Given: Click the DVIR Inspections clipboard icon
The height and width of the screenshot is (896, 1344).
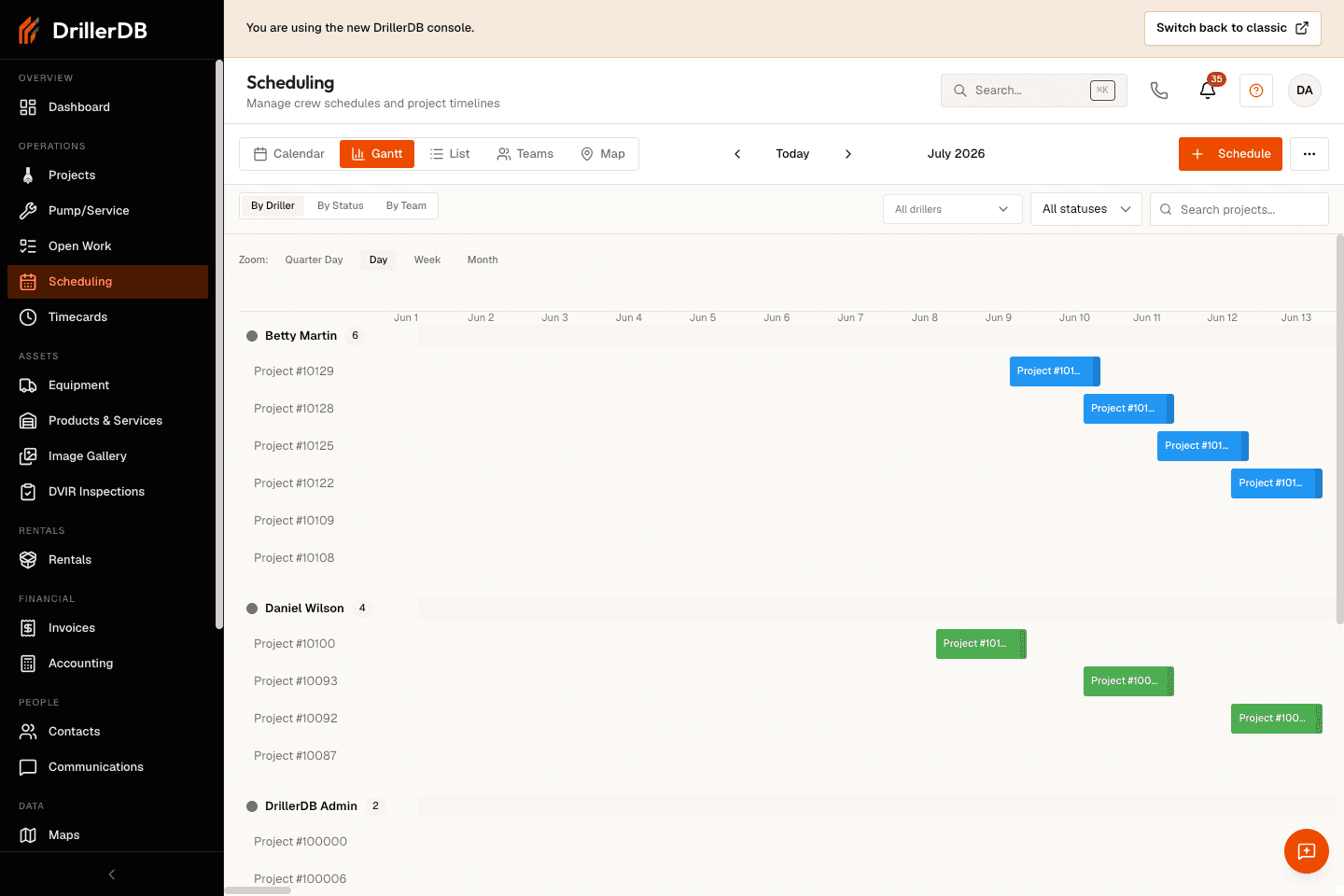Looking at the screenshot, I should pyautogui.click(x=28, y=492).
